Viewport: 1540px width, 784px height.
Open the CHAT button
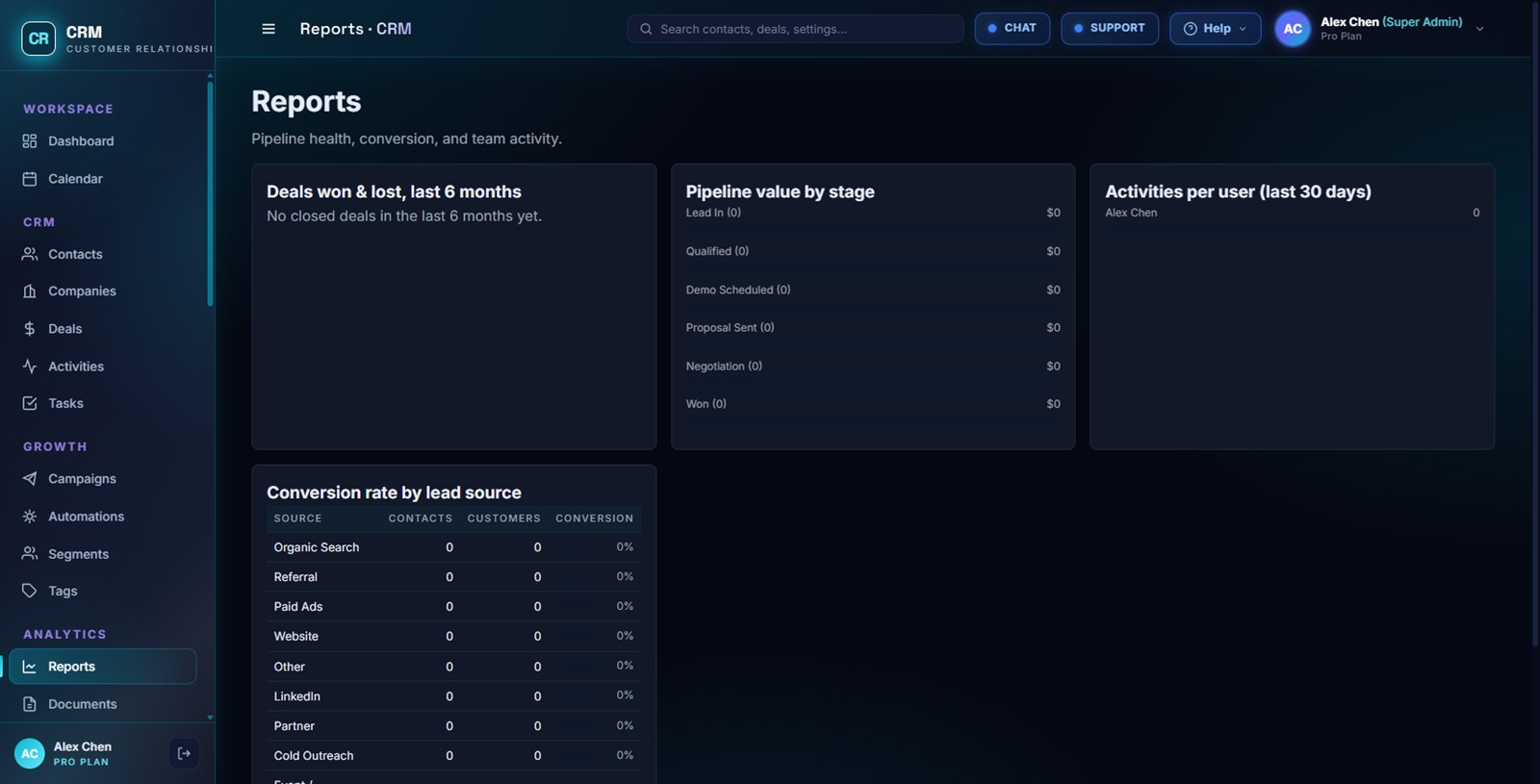click(1012, 28)
